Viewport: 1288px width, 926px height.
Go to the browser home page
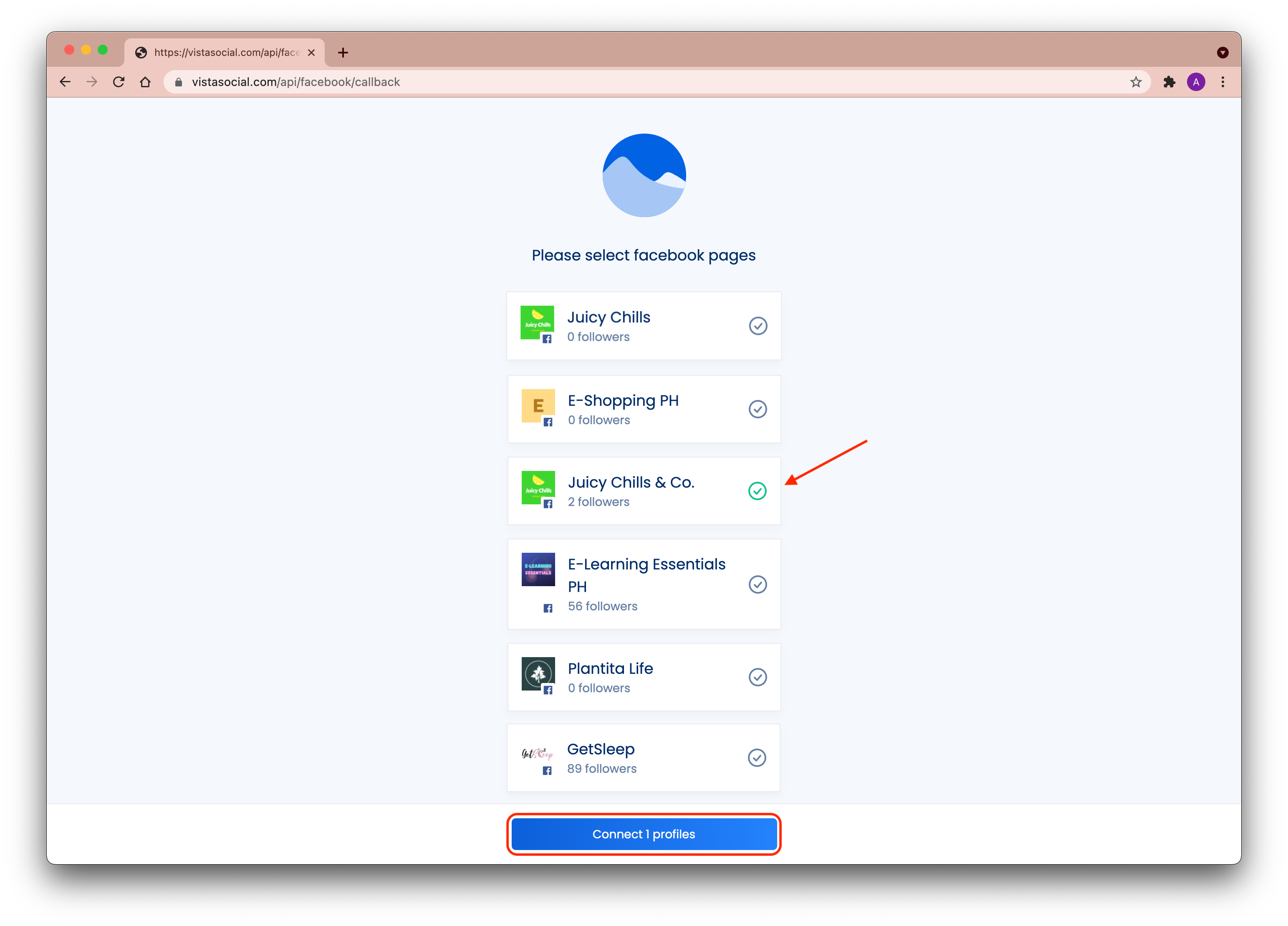pos(145,82)
